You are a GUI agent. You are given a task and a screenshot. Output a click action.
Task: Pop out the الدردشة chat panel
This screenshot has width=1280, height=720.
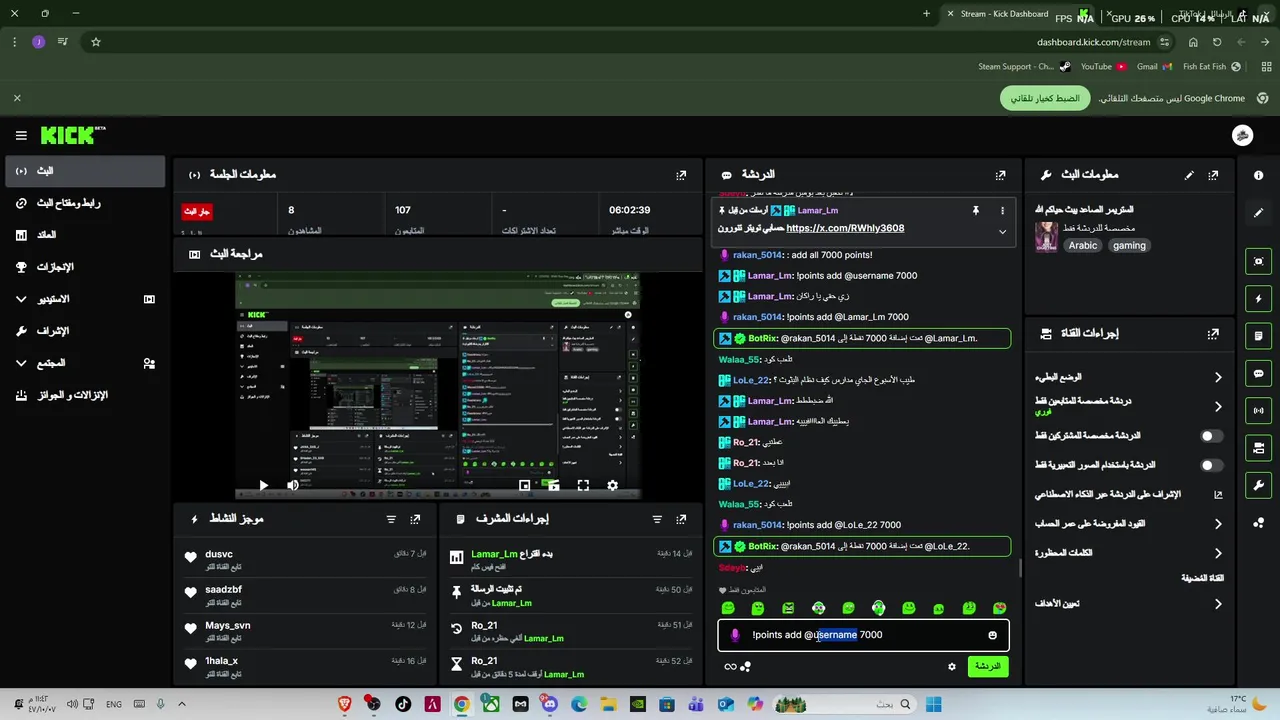(1000, 175)
